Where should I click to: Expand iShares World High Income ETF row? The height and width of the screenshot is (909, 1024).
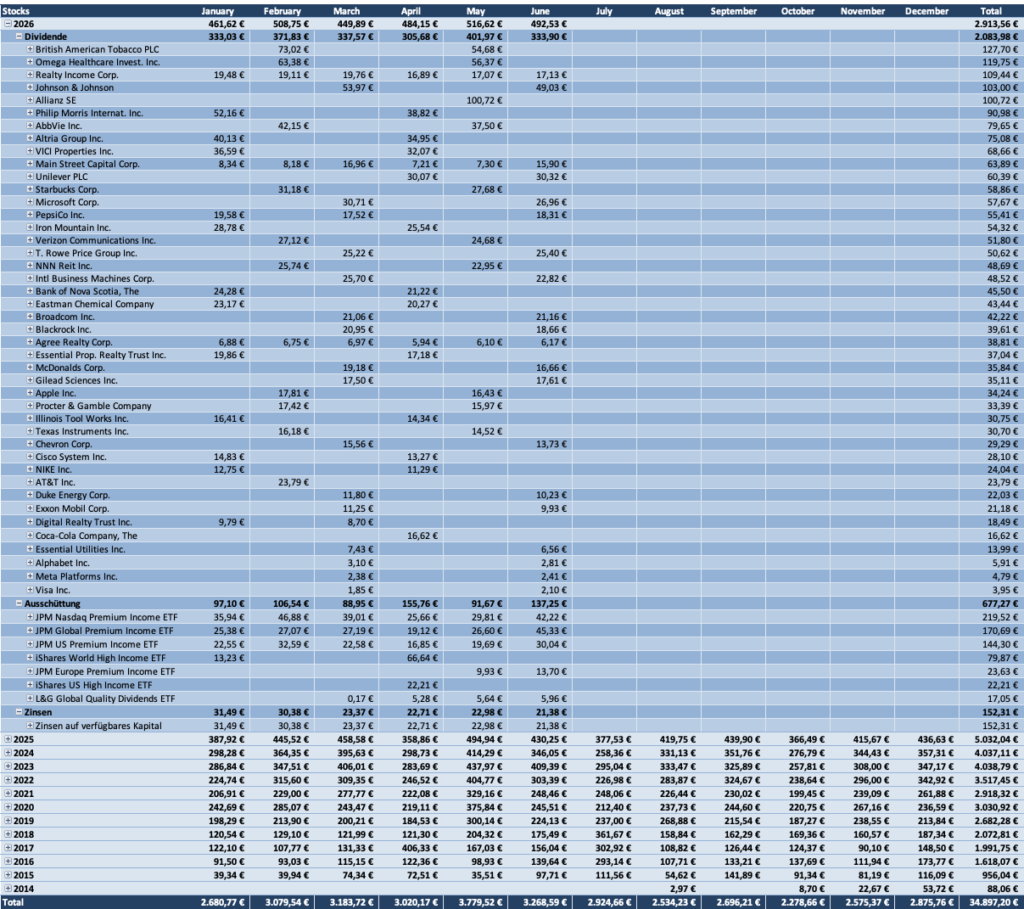coord(30,658)
